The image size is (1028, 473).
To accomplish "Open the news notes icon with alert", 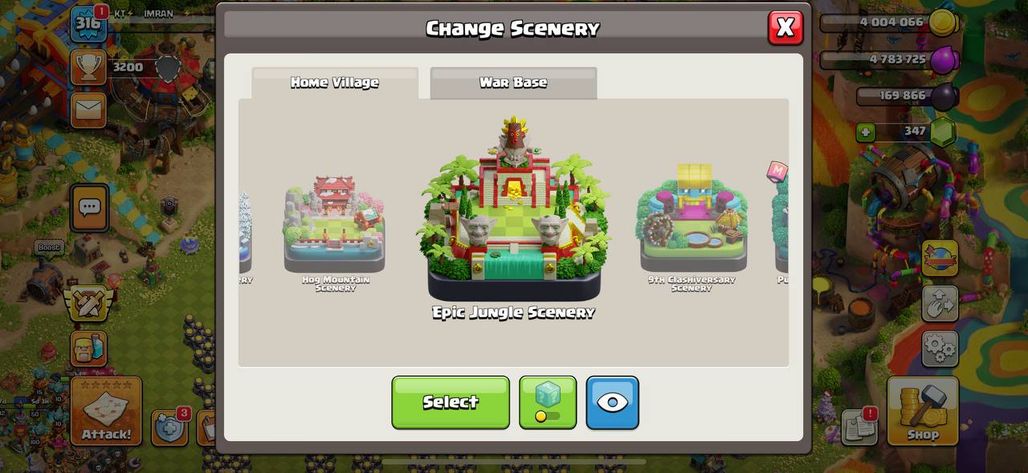I will [860, 426].
